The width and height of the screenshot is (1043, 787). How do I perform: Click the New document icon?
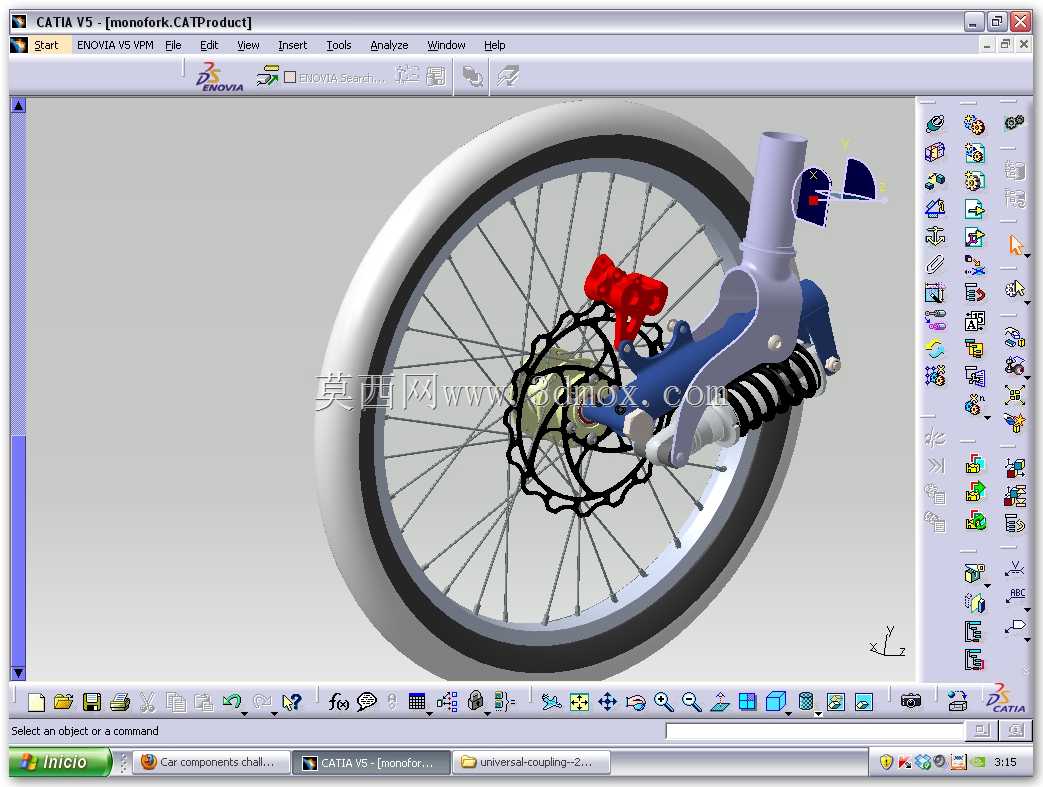(x=36, y=702)
